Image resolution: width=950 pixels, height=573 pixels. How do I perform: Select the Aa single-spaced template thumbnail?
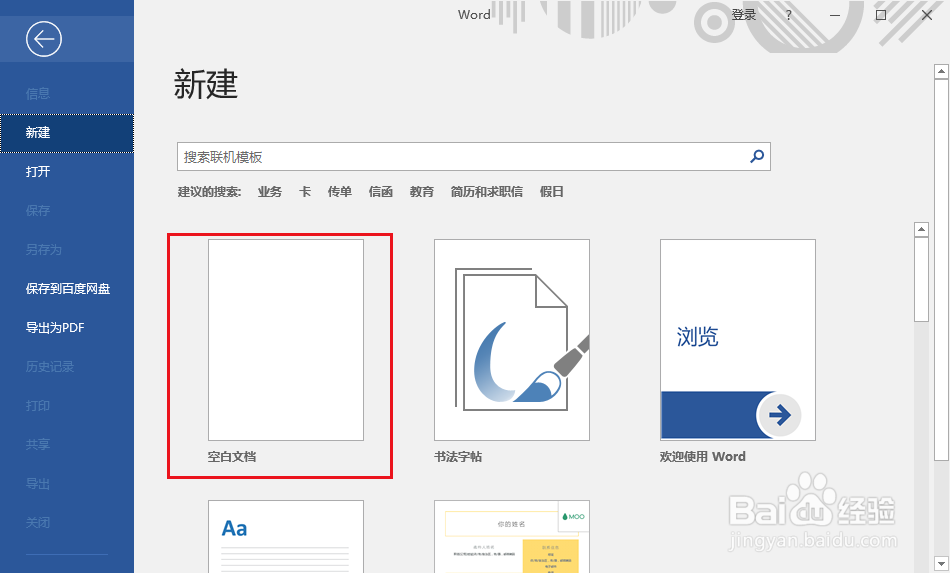pos(286,537)
